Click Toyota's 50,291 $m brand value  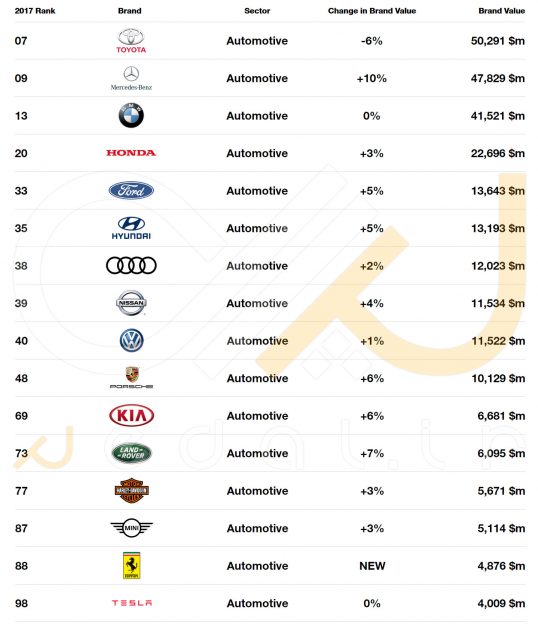pos(498,41)
